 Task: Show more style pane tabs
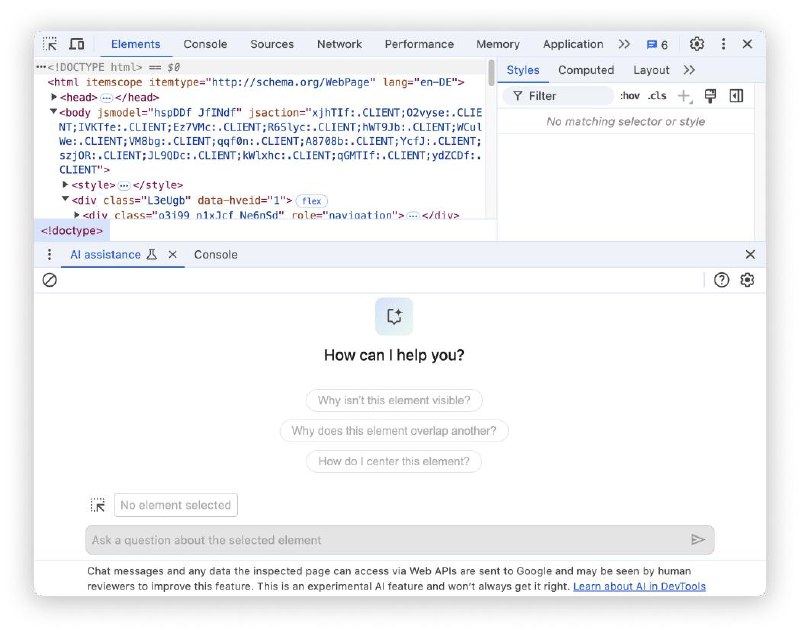click(x=689, y=70)
